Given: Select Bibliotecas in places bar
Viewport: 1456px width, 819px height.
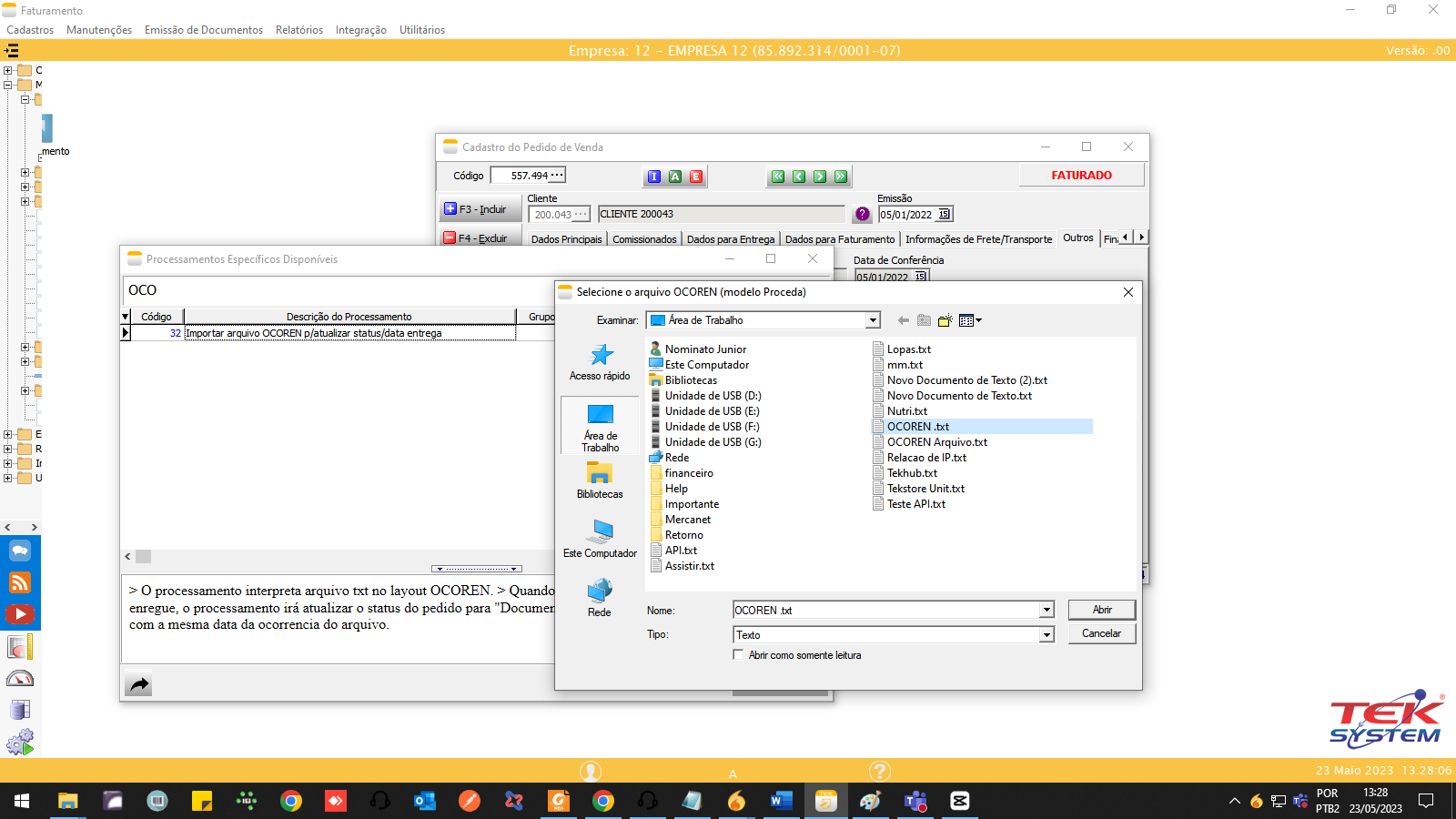Looking at the screenshot, I should [600, 480].
